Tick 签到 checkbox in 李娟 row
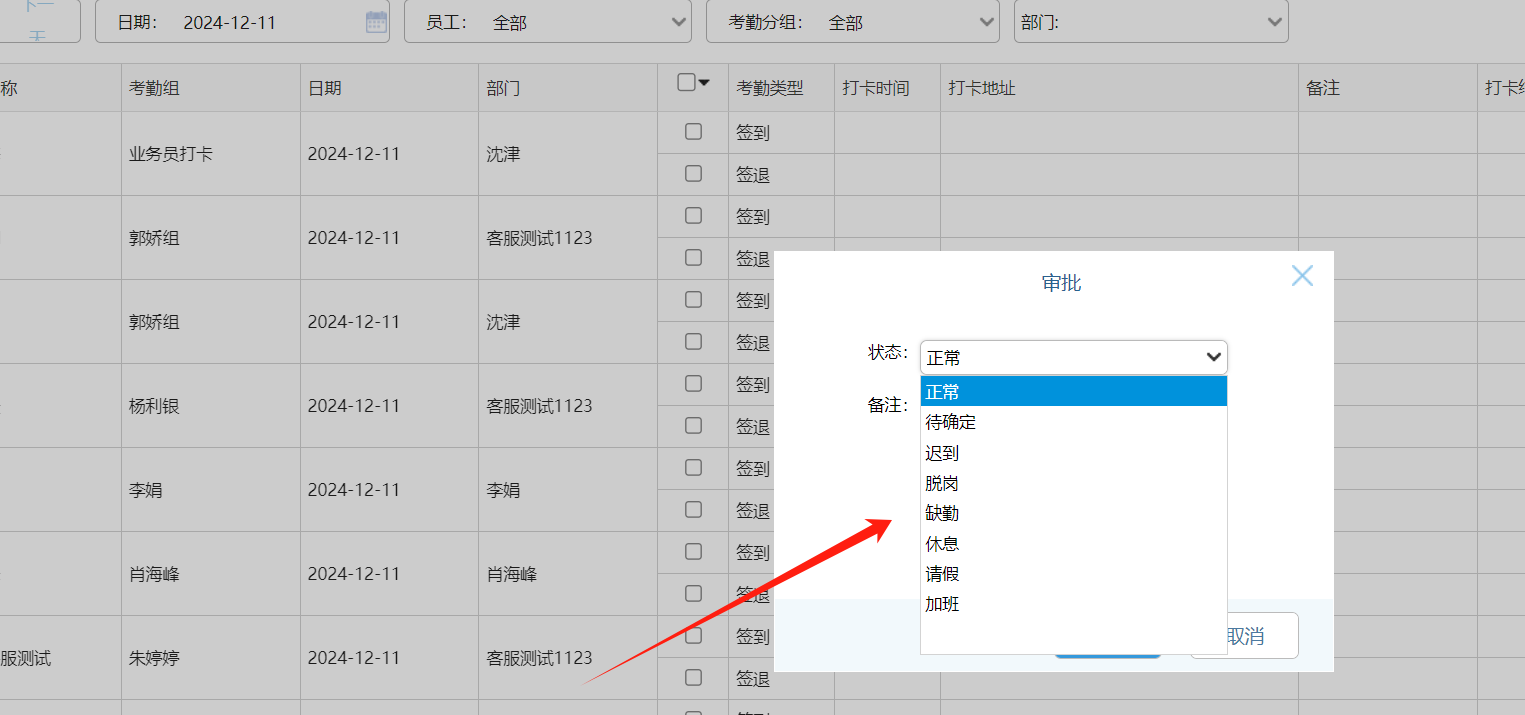The height and width of the screenshot is (715, 1525). tap(693, 467)
